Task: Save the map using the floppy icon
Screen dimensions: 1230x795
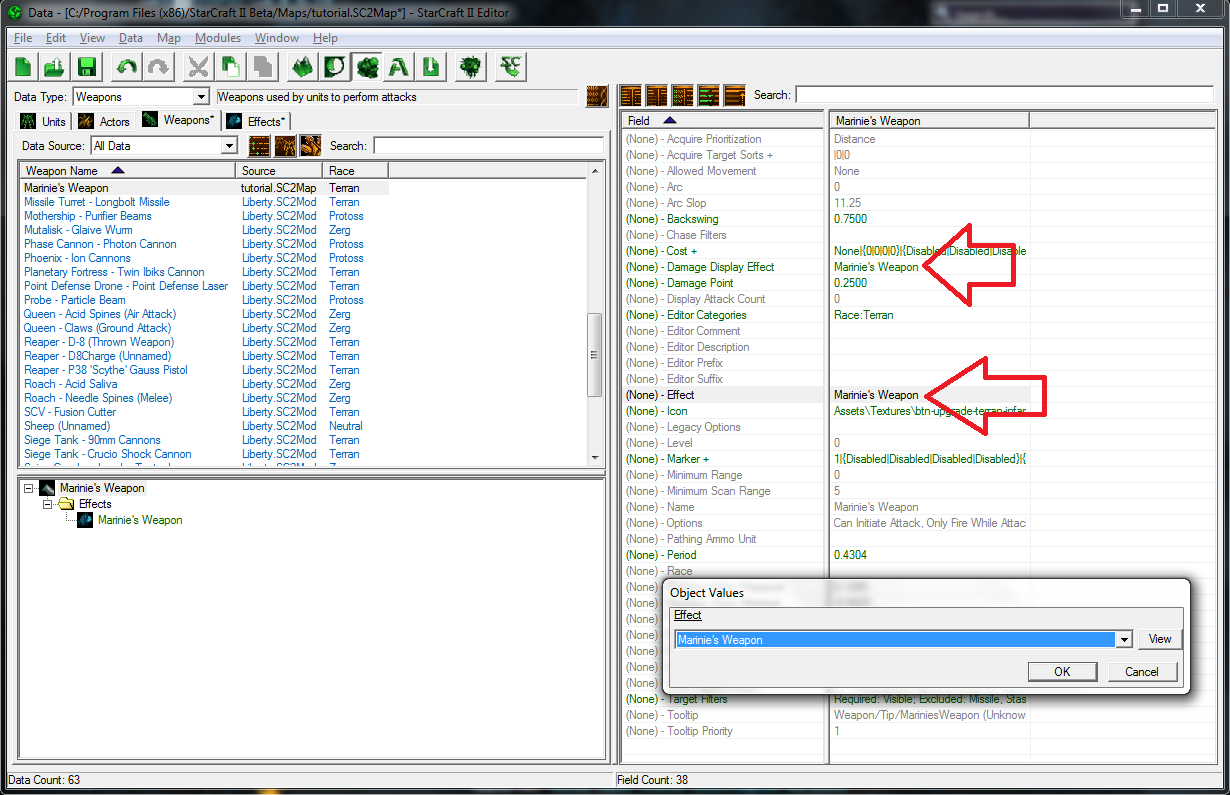Action: 86,67
